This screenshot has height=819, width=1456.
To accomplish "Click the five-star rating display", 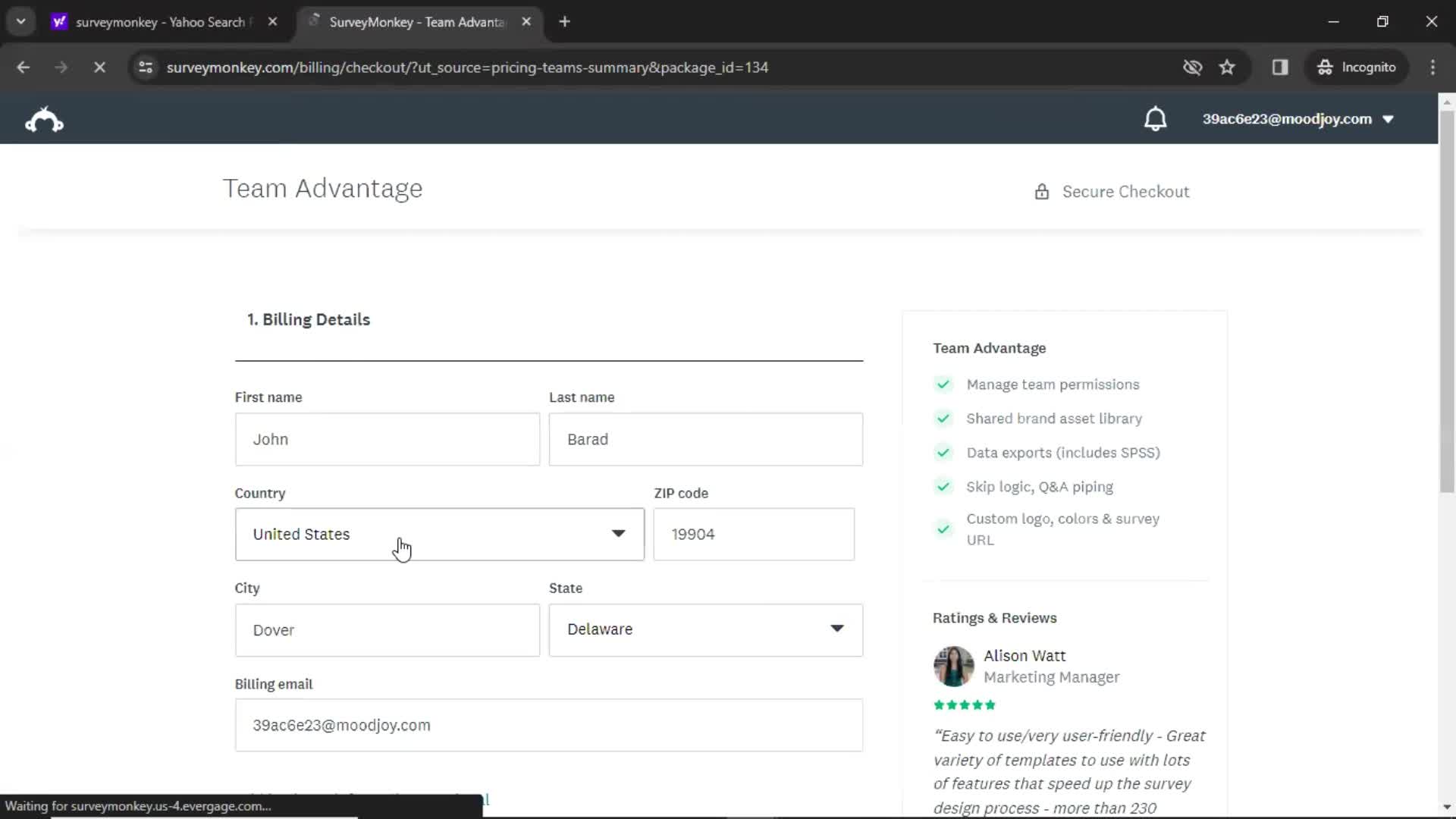I will [964, 704].
